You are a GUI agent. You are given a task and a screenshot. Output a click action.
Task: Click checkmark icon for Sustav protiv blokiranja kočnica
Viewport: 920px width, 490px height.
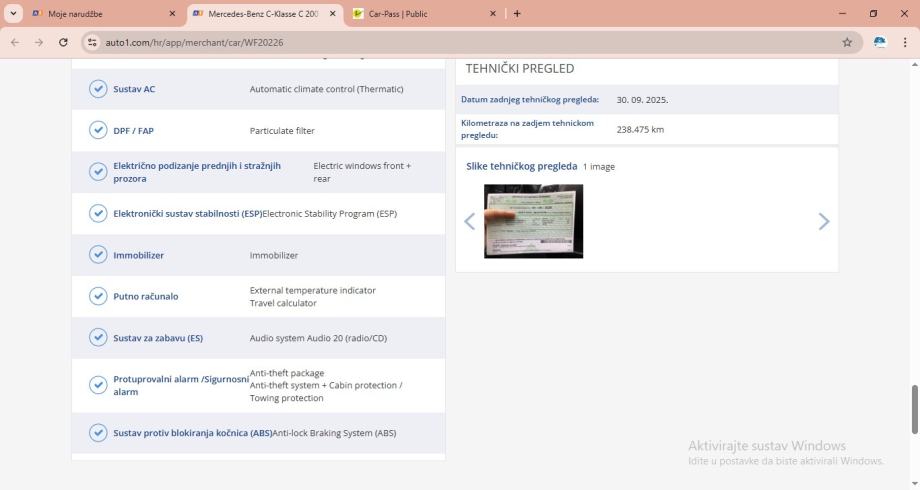[98, 433]
